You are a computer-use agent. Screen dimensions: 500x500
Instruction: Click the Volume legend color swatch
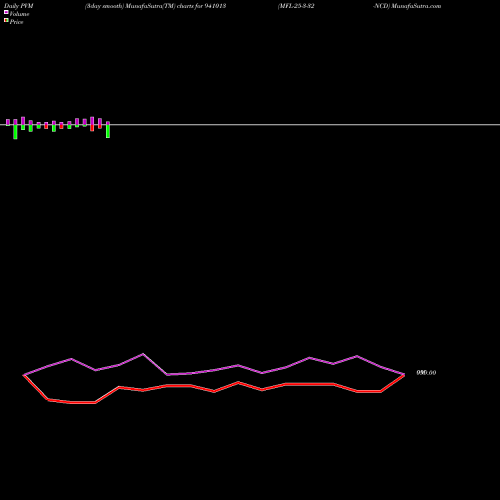coord(6,12)
